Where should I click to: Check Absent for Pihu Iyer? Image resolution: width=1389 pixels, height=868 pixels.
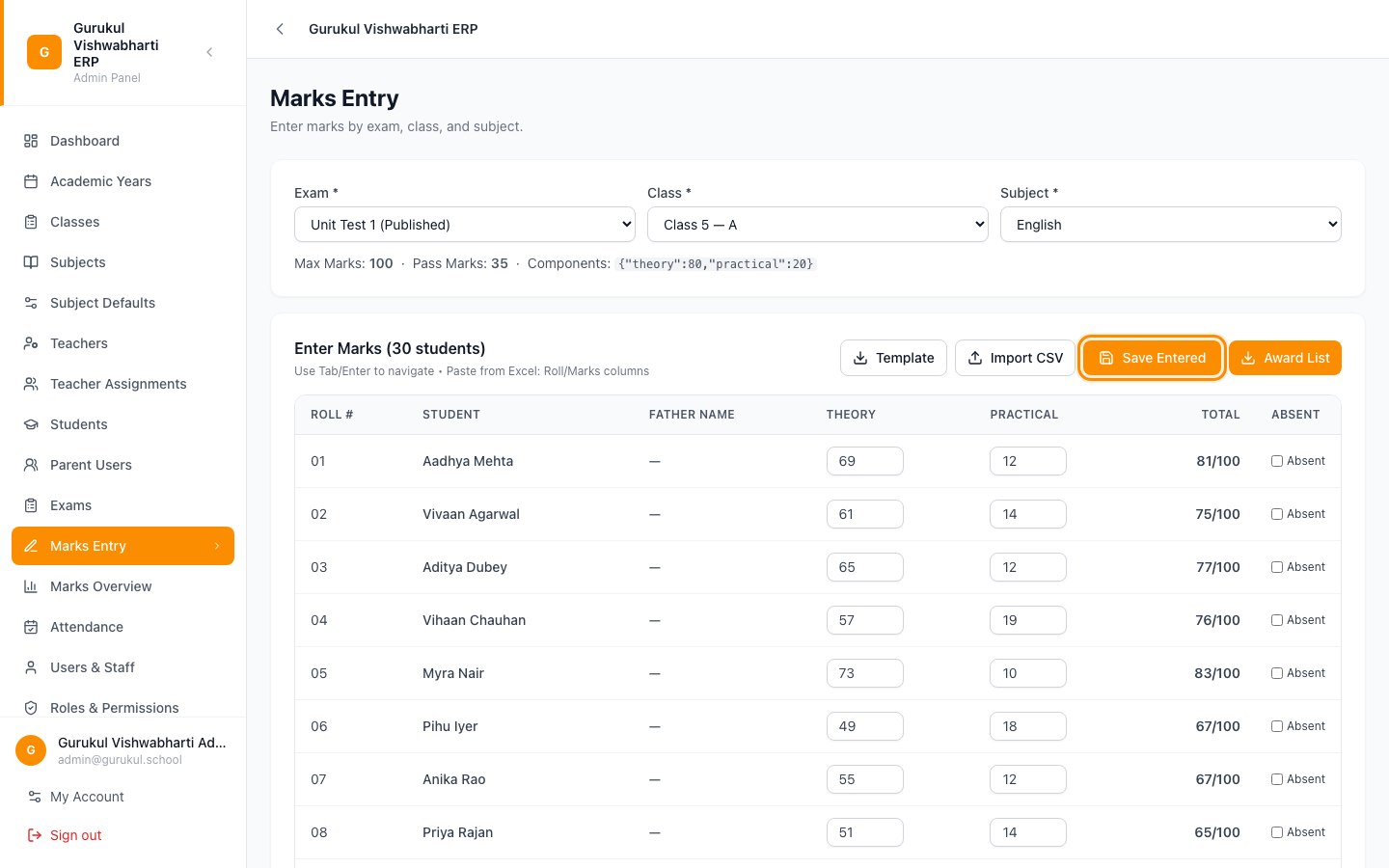coord(1277,726)
